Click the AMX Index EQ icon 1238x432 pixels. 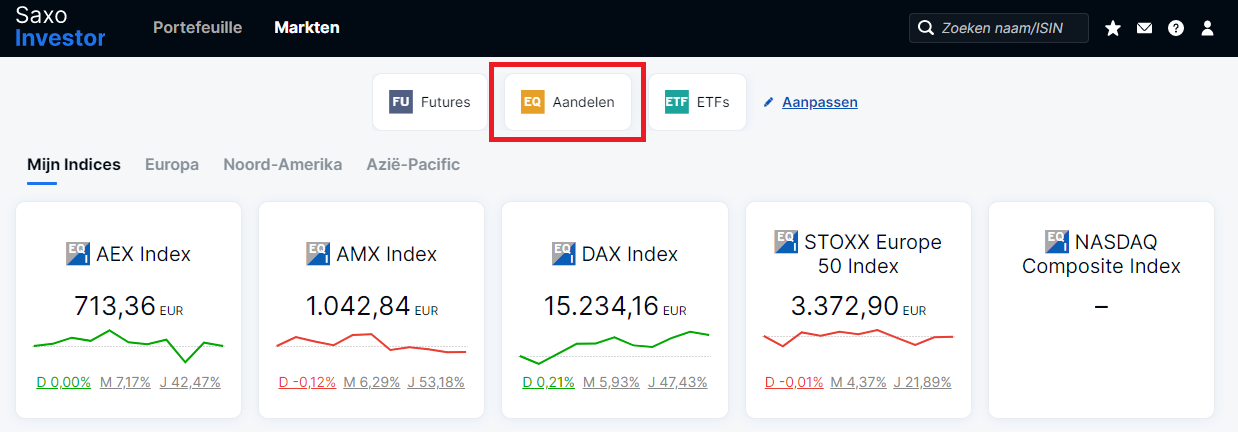[319, 254]
